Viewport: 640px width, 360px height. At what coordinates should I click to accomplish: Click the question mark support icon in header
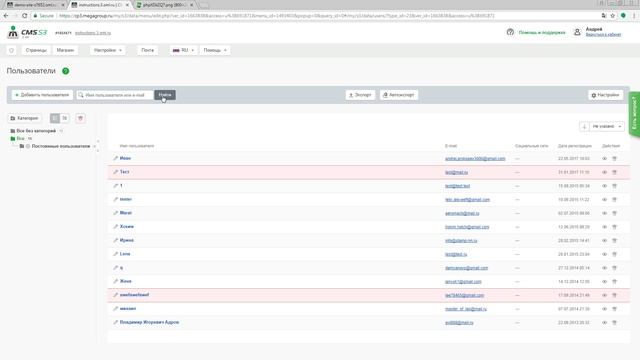(510, 32)
